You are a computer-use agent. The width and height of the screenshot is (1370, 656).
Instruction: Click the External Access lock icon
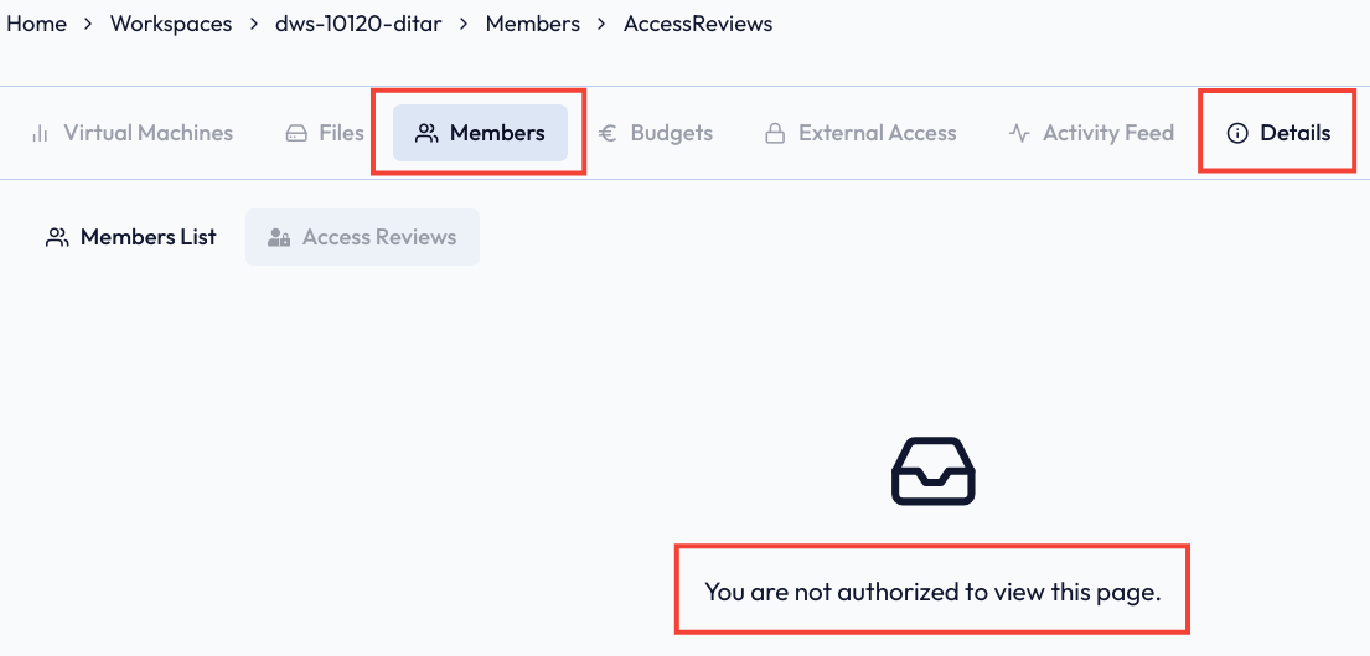774,133
